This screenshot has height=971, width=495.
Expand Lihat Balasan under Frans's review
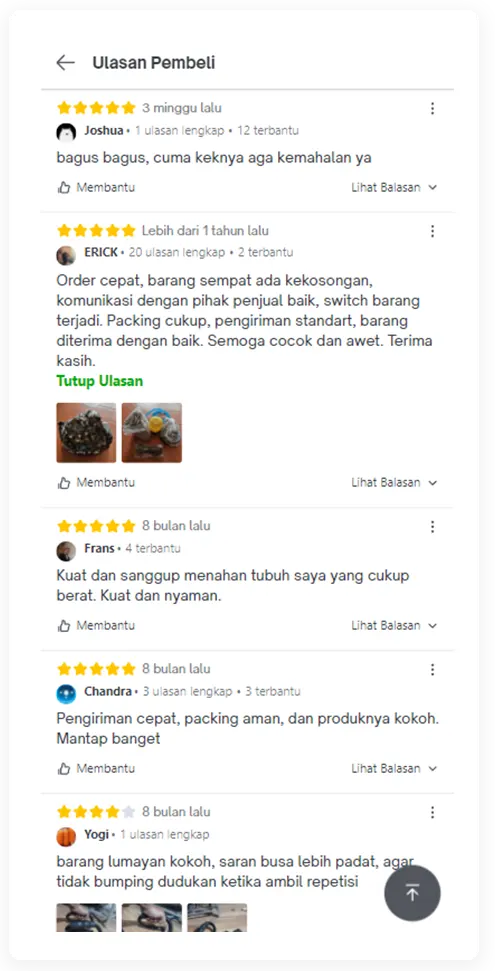(x=395, y=626)
